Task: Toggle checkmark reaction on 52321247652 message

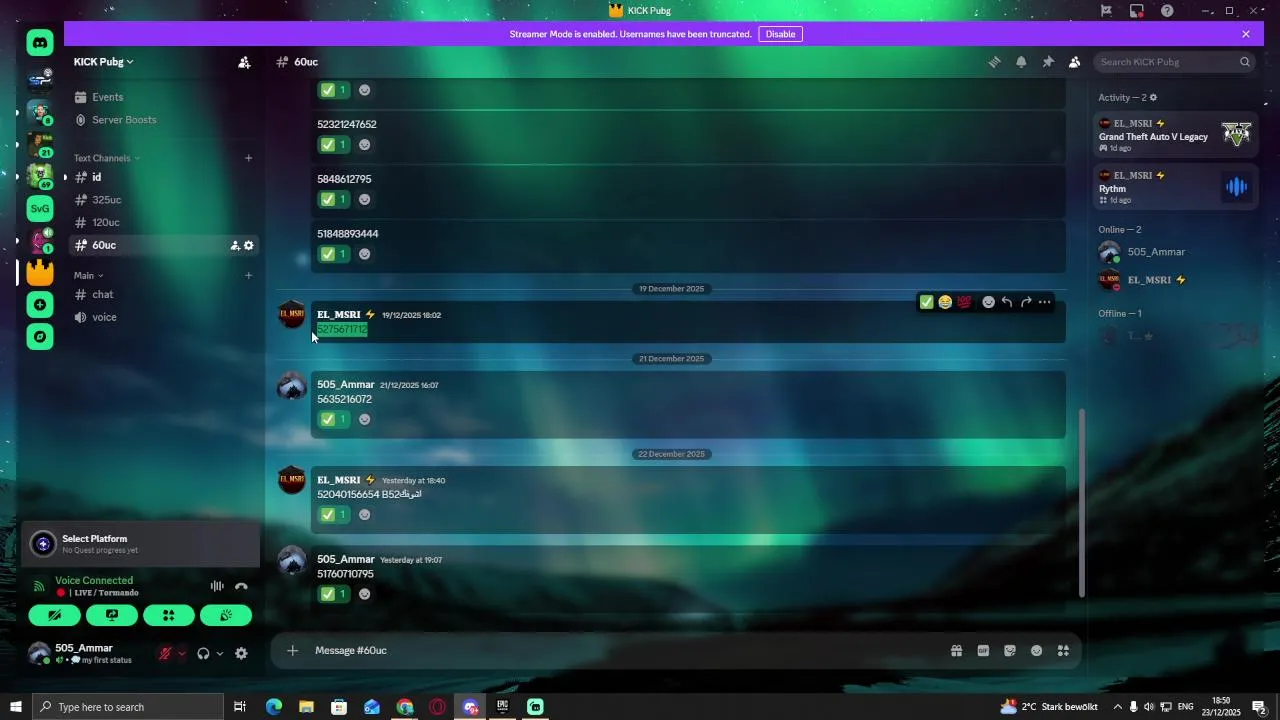Action: coord(333,145)
